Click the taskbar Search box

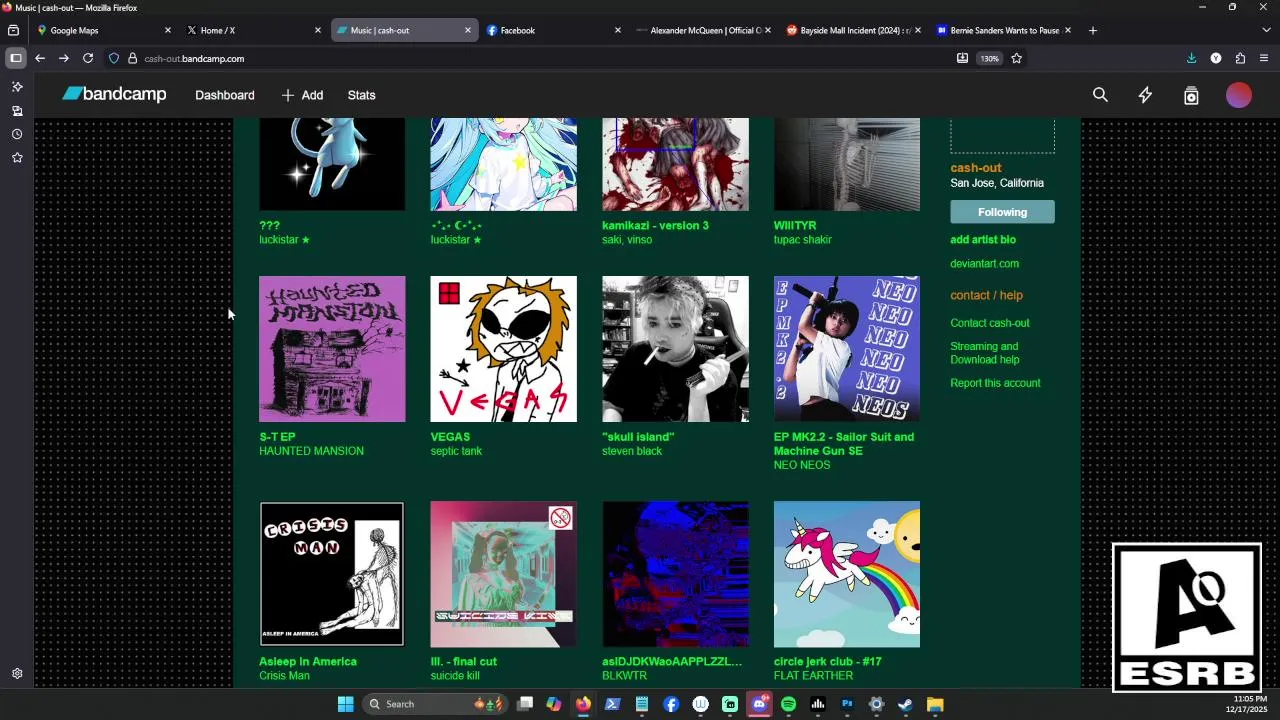click(x=435, y=704)
